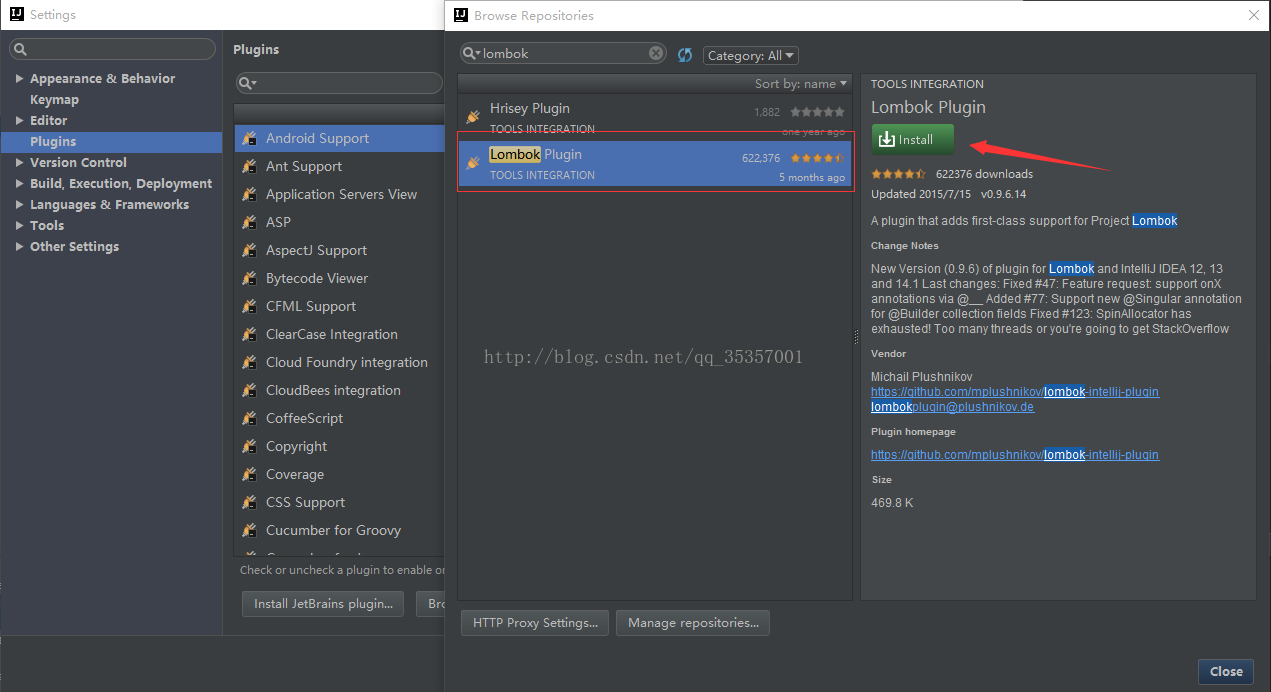Click the Settings sidebar search field

click(113, 49)
